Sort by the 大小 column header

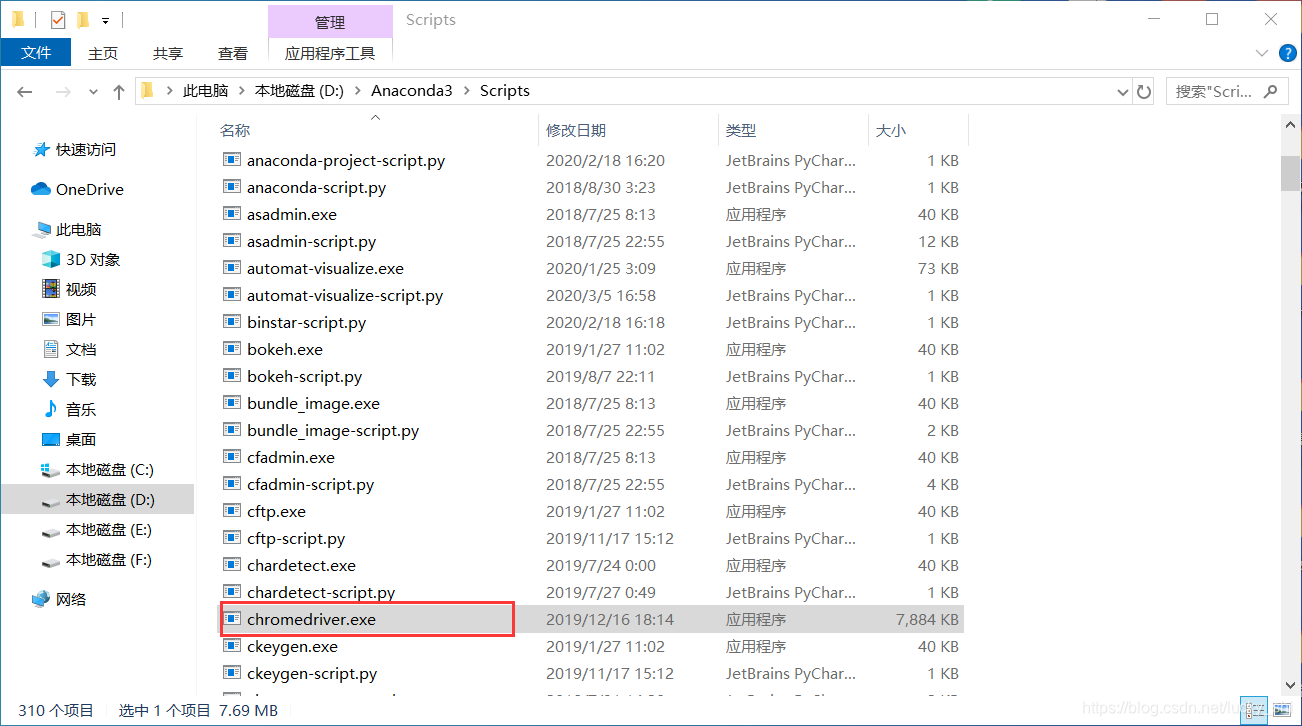click(x=892, y=130)
